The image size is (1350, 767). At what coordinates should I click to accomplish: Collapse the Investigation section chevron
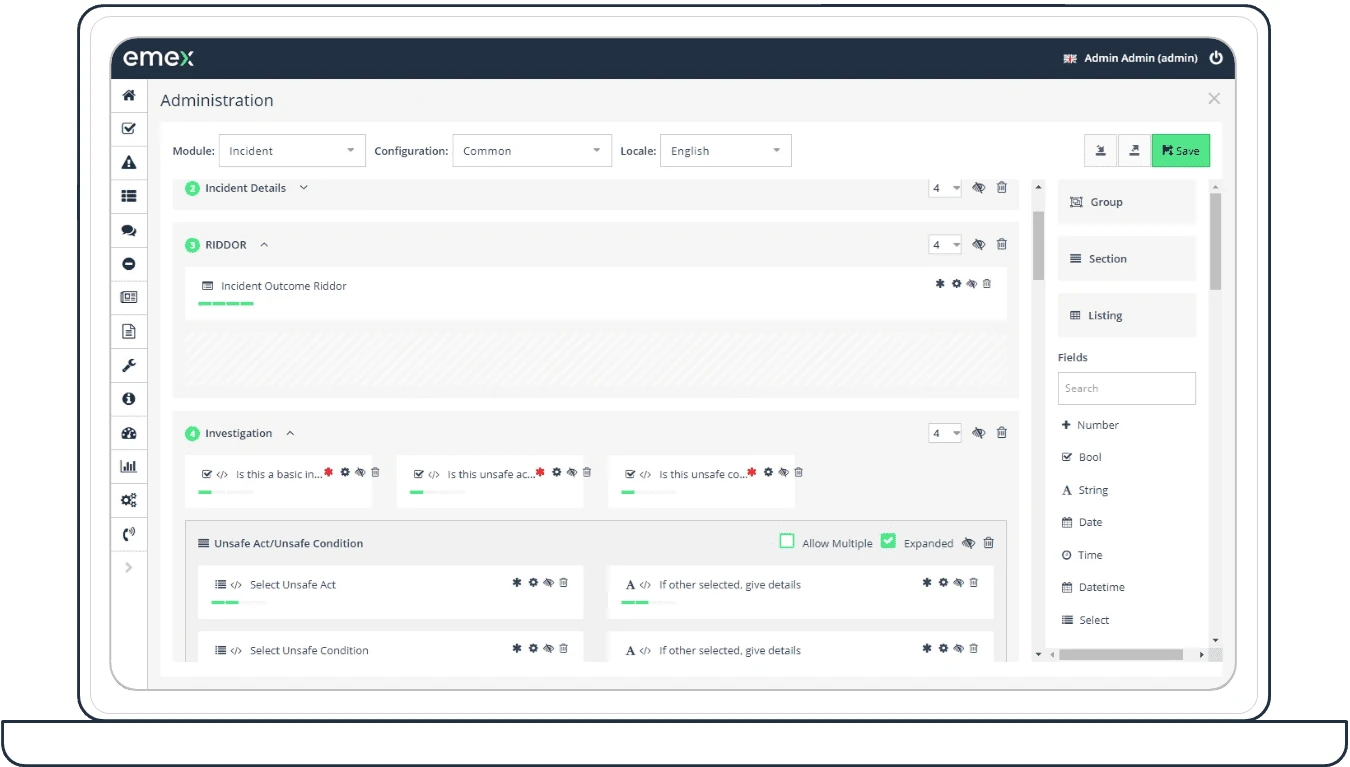[290, 433]
